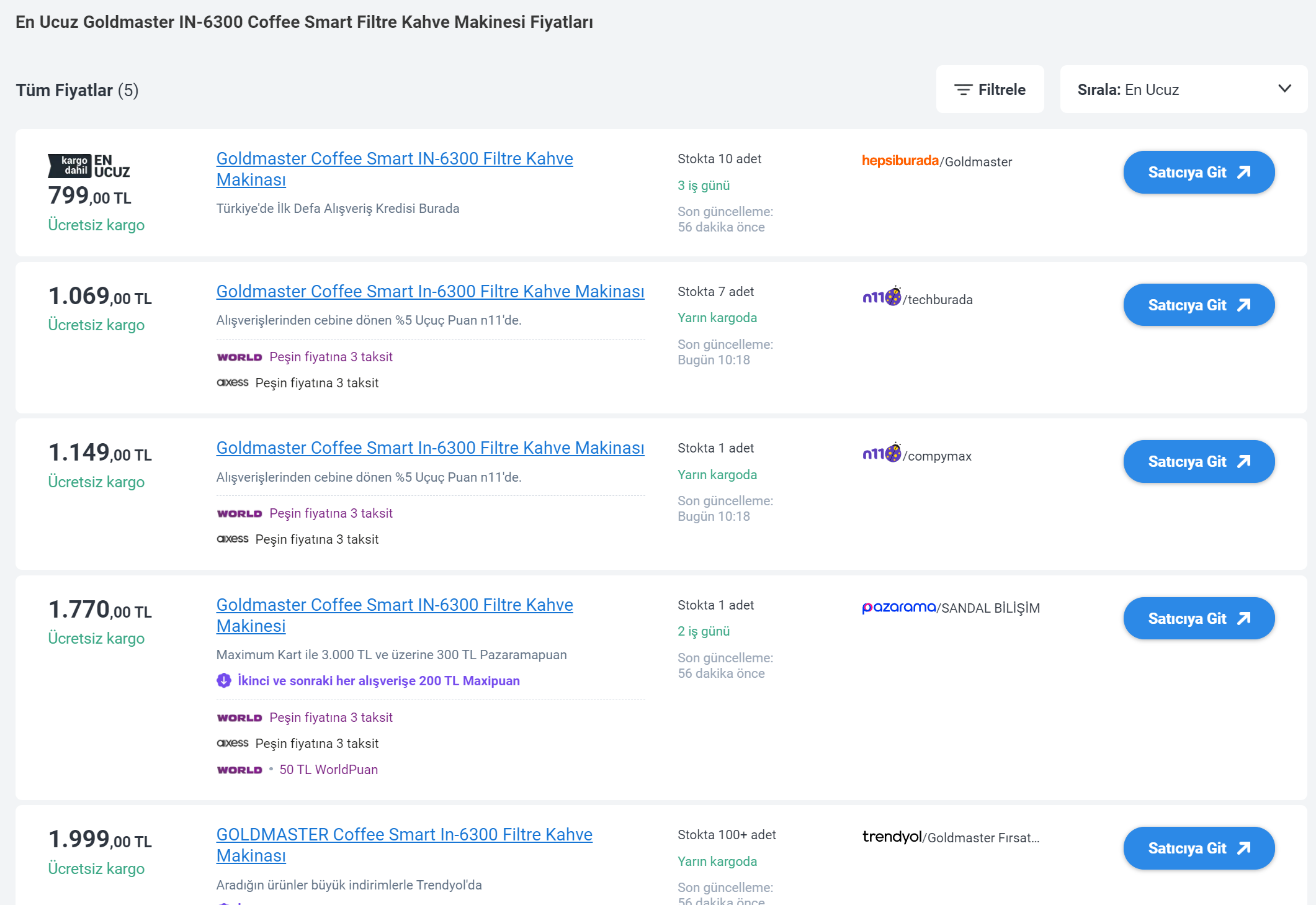Click the İkinci ve sonraki her alışverişe 200 TL Maxipuan text
Image resolution: width=1316 pixels, height=905 pixels.
[378, 681]
